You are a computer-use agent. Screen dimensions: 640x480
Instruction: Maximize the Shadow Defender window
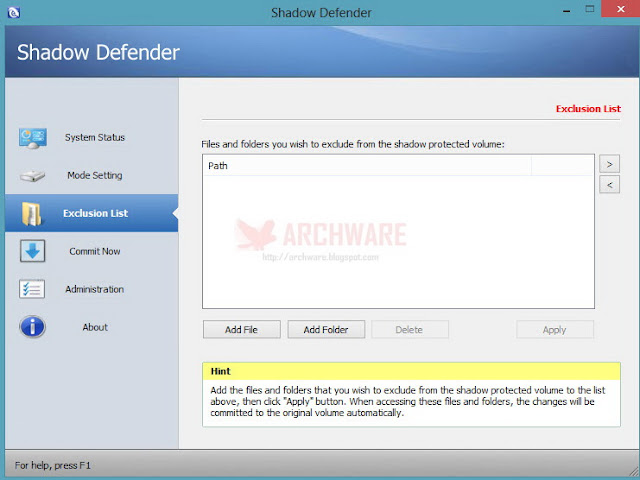589,9
